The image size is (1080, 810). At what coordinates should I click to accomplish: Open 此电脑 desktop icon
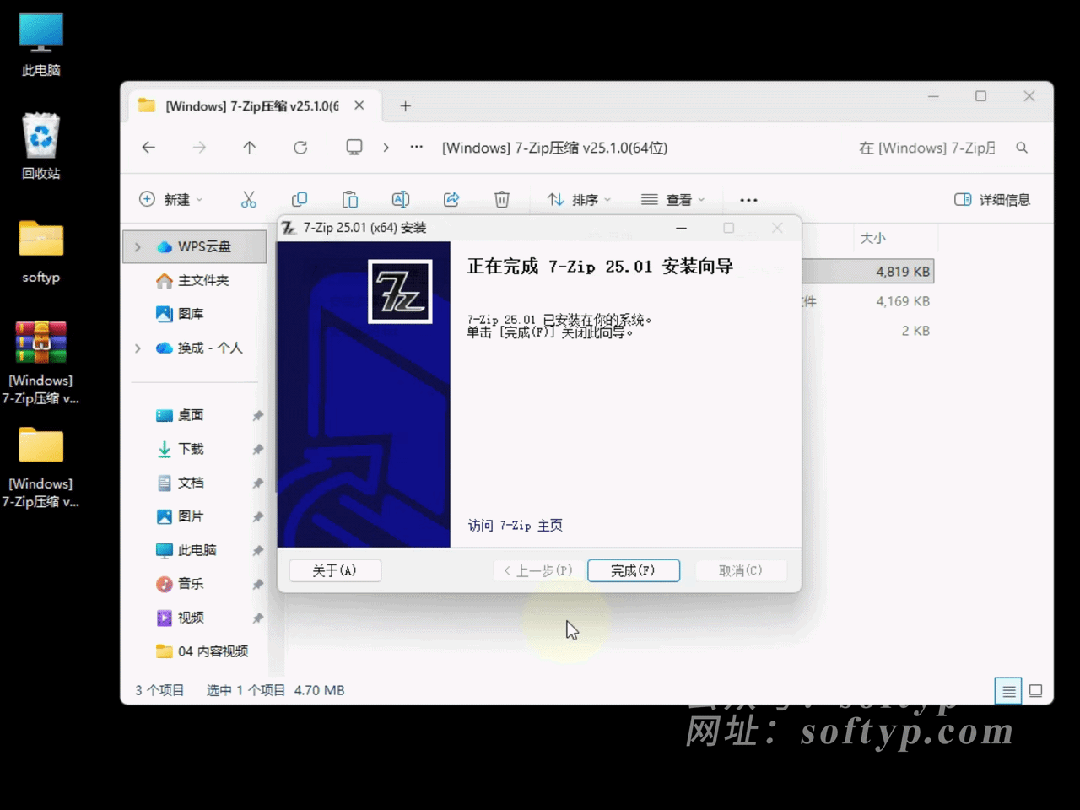pyautogui.click(x=41, y=45)
